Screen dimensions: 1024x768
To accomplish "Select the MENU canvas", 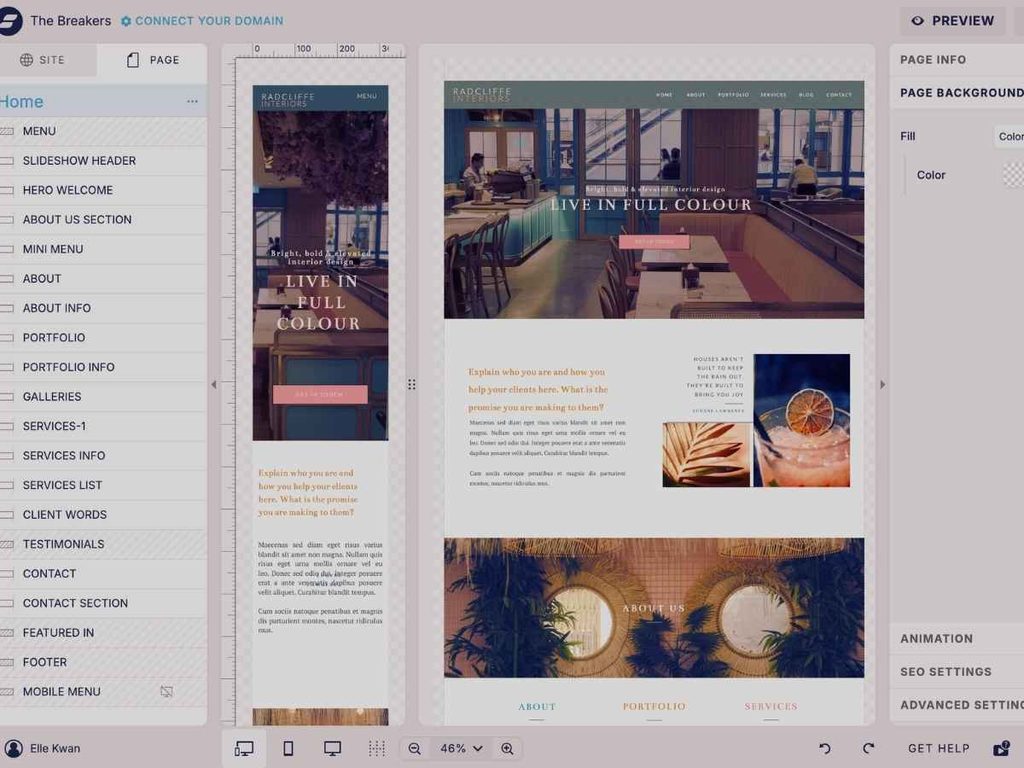I will pos(103,131).
